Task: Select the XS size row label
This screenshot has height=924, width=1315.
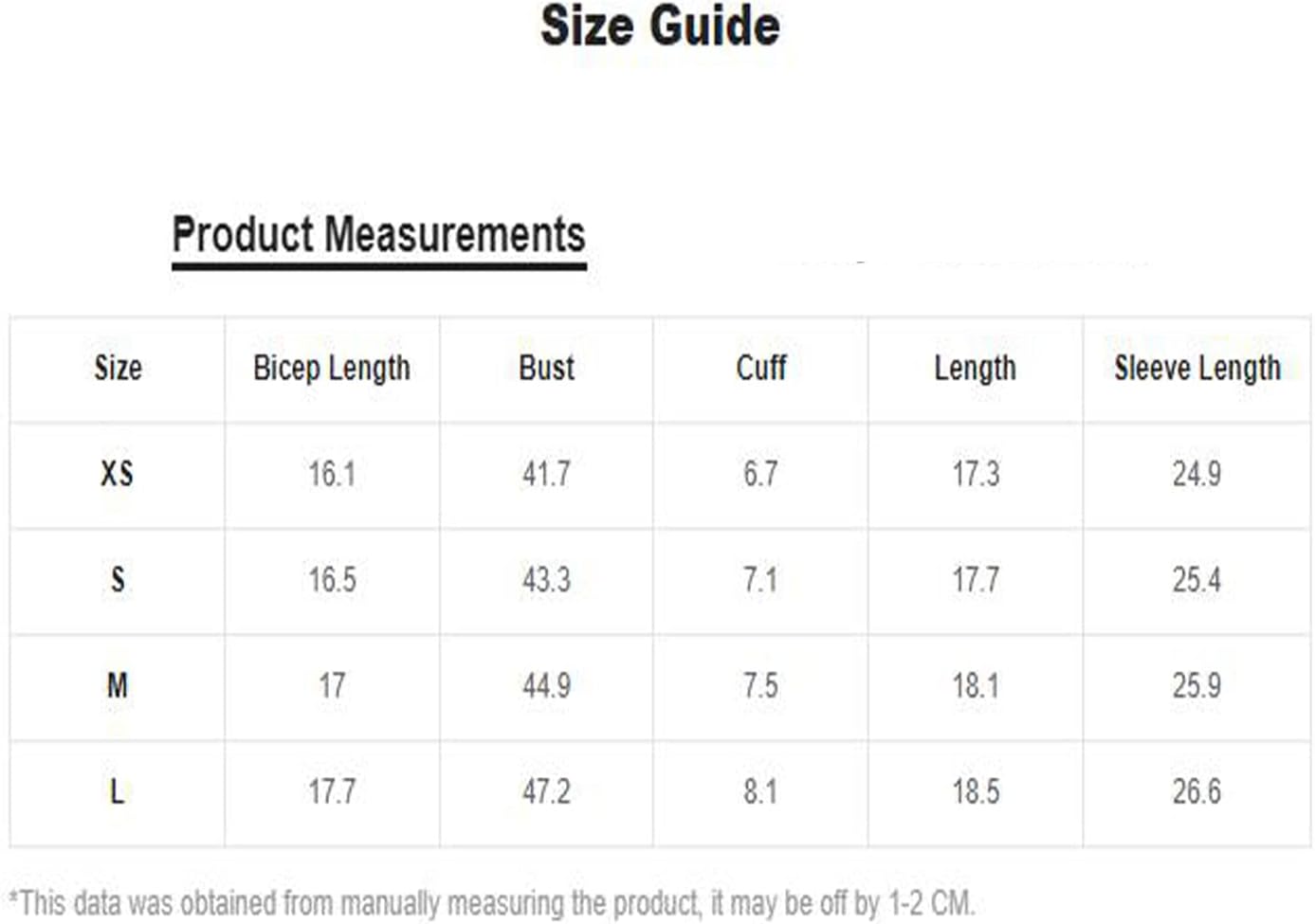Action: pos(118,473)
